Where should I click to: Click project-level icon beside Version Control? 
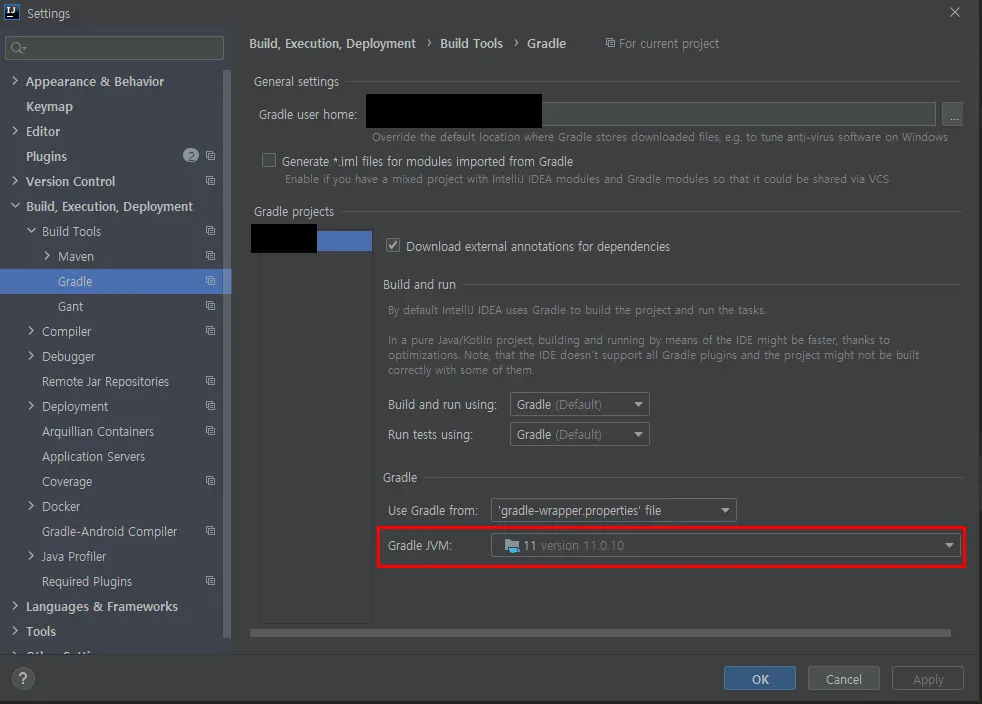(x=210, y=180)
